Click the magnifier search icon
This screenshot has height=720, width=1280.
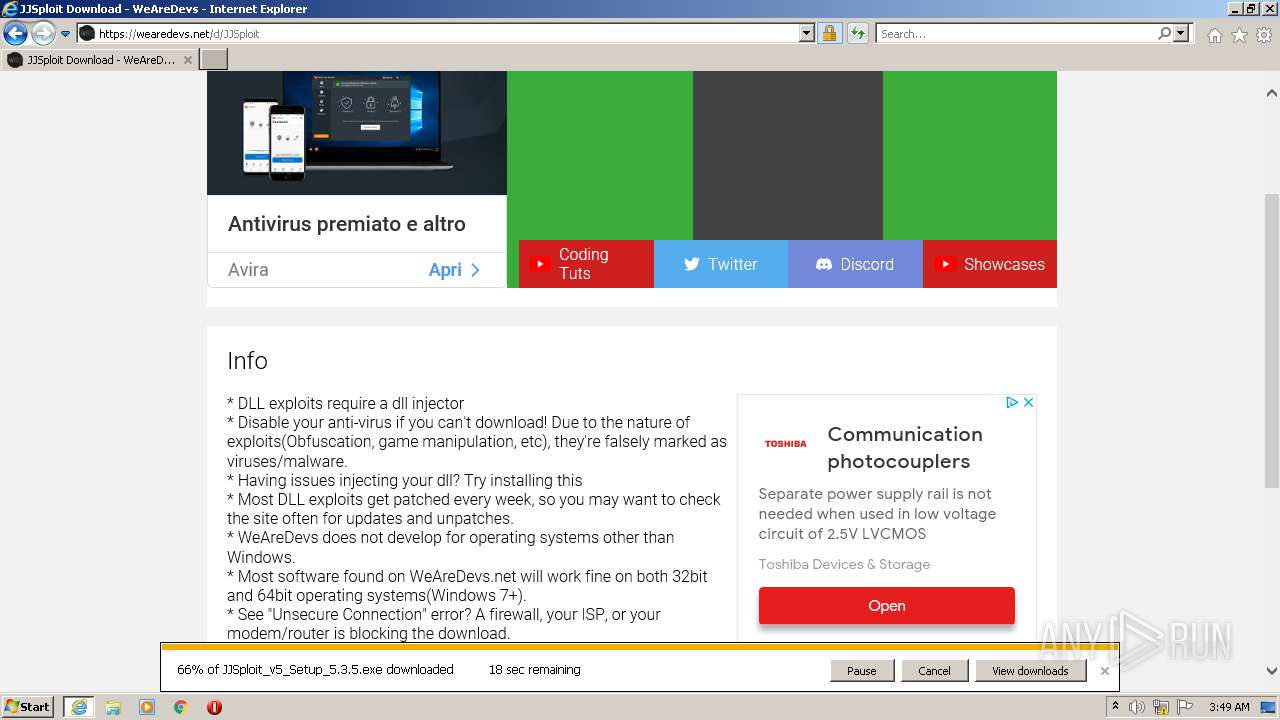(1164, 34)
